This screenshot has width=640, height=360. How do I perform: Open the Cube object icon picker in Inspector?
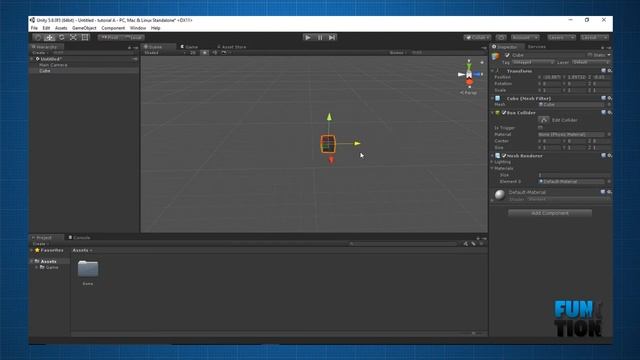tap(496, 56)
